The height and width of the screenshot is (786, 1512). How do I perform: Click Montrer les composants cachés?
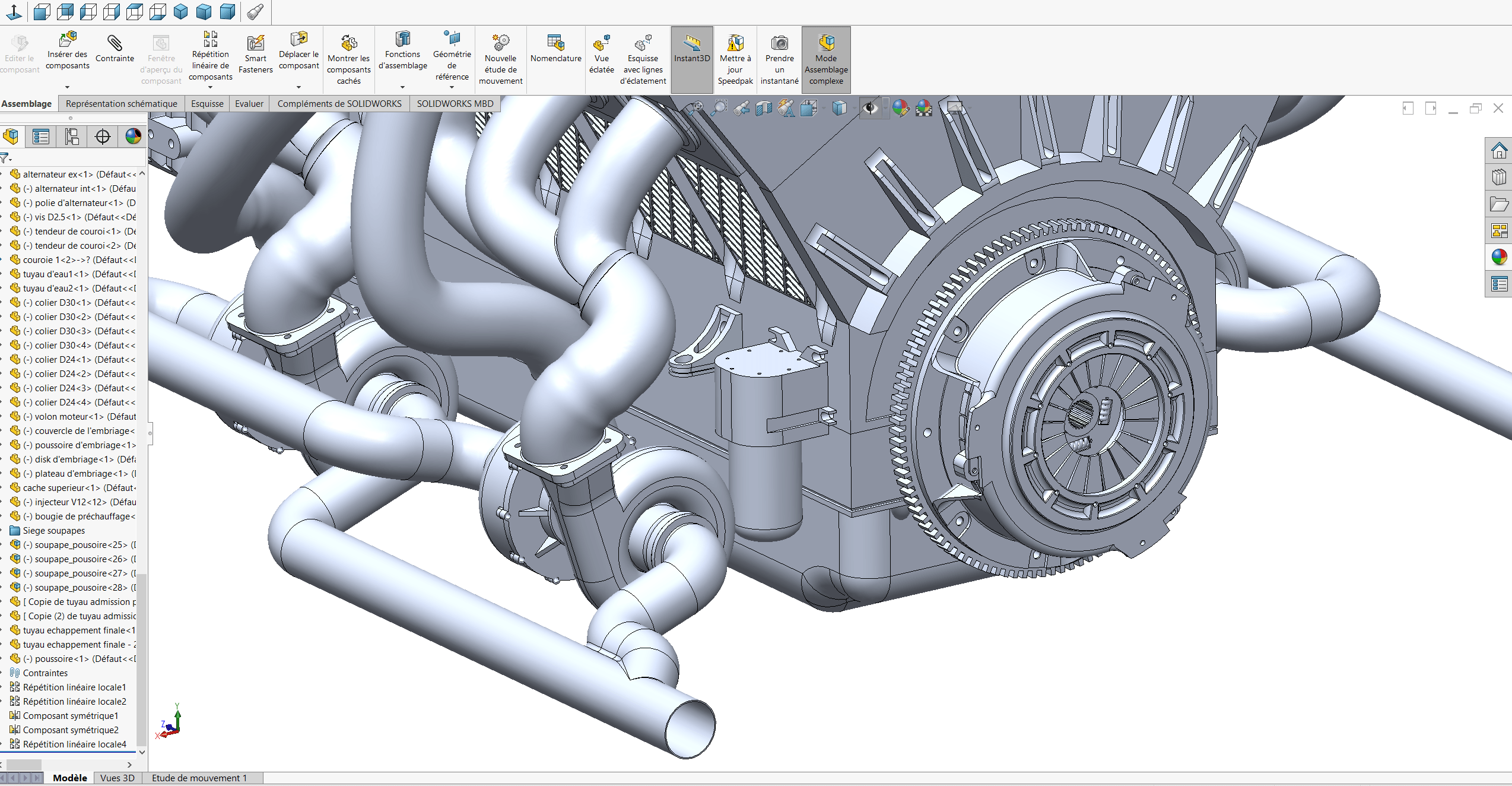point(349,59)
